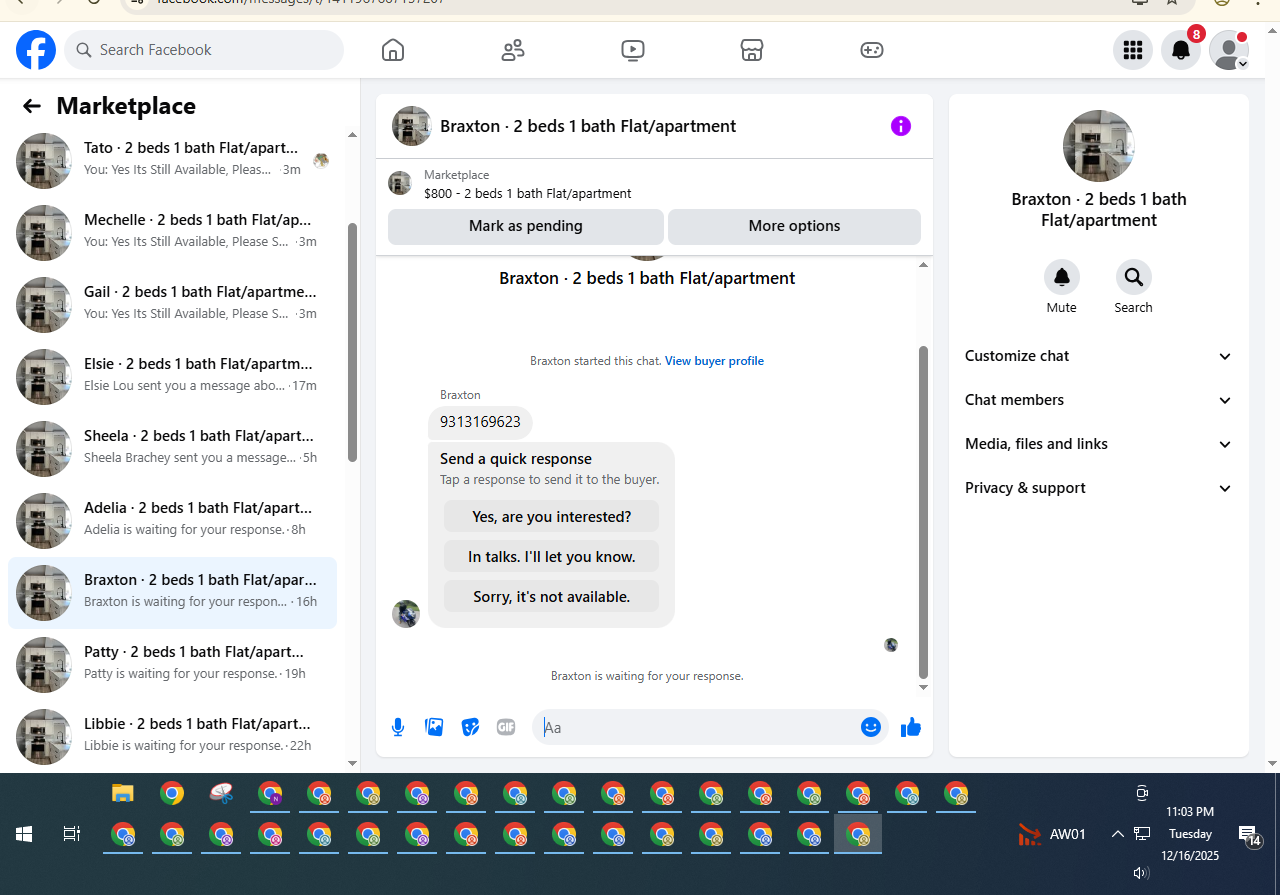Send "In talks. I'll let you know." response
The image size is (1280, 895).
click(551, 557)
